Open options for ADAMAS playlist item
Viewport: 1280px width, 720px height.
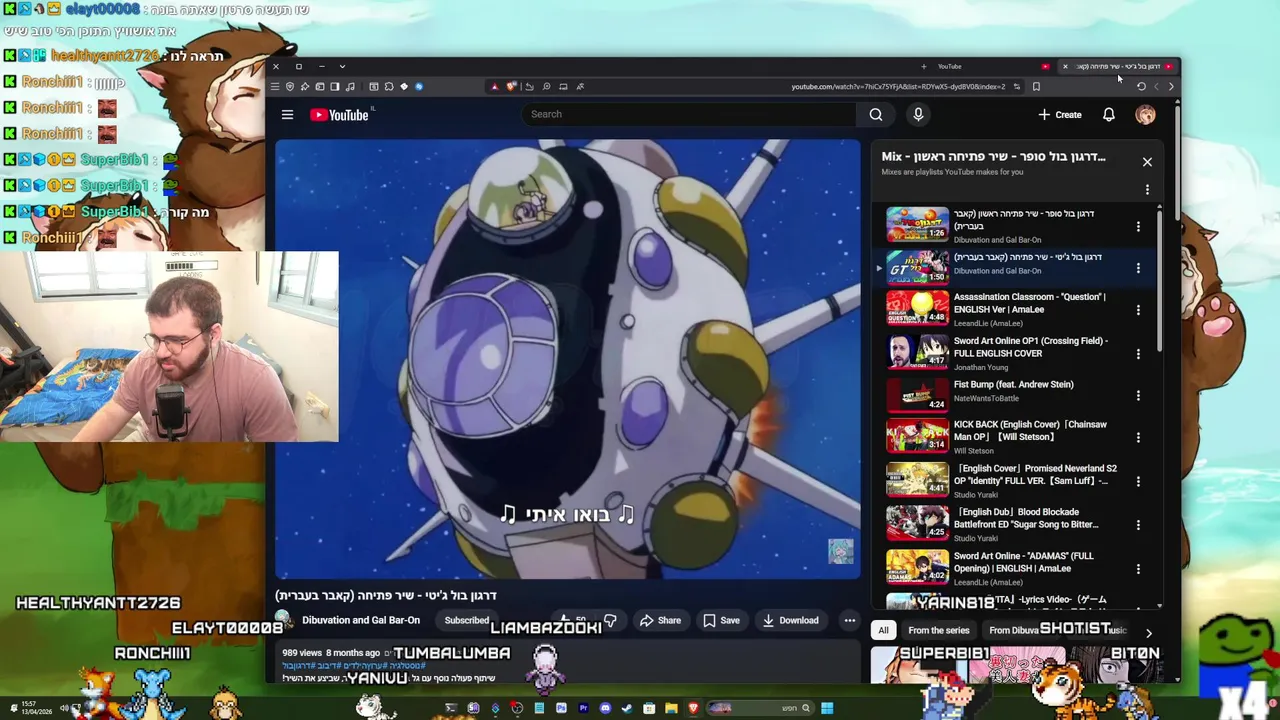click(x=1138, y=569)
